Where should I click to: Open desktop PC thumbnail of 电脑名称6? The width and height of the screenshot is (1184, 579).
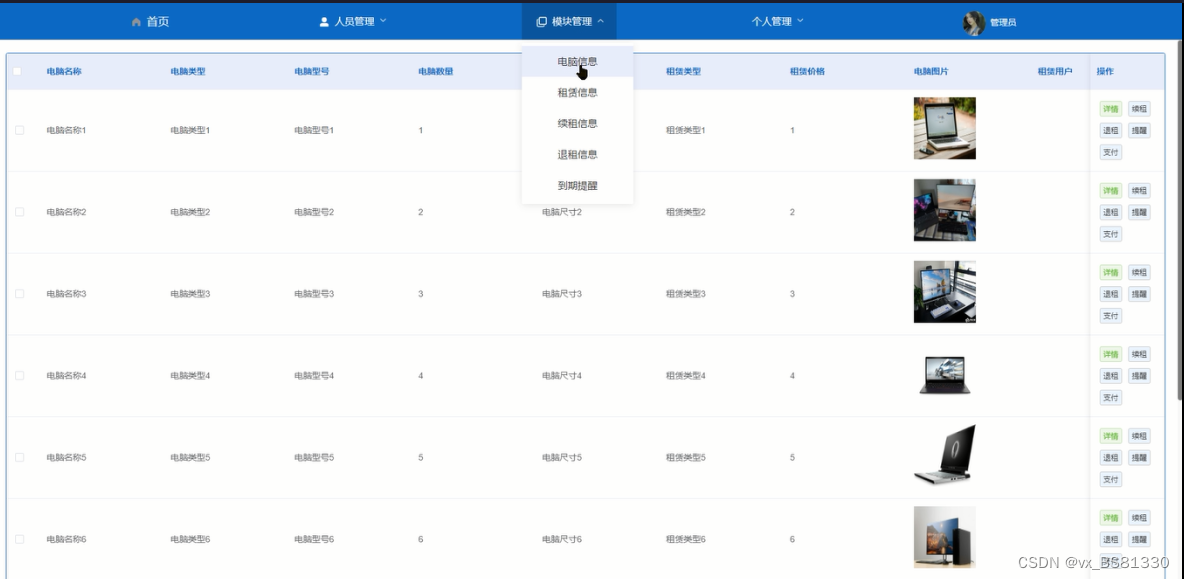945,537
